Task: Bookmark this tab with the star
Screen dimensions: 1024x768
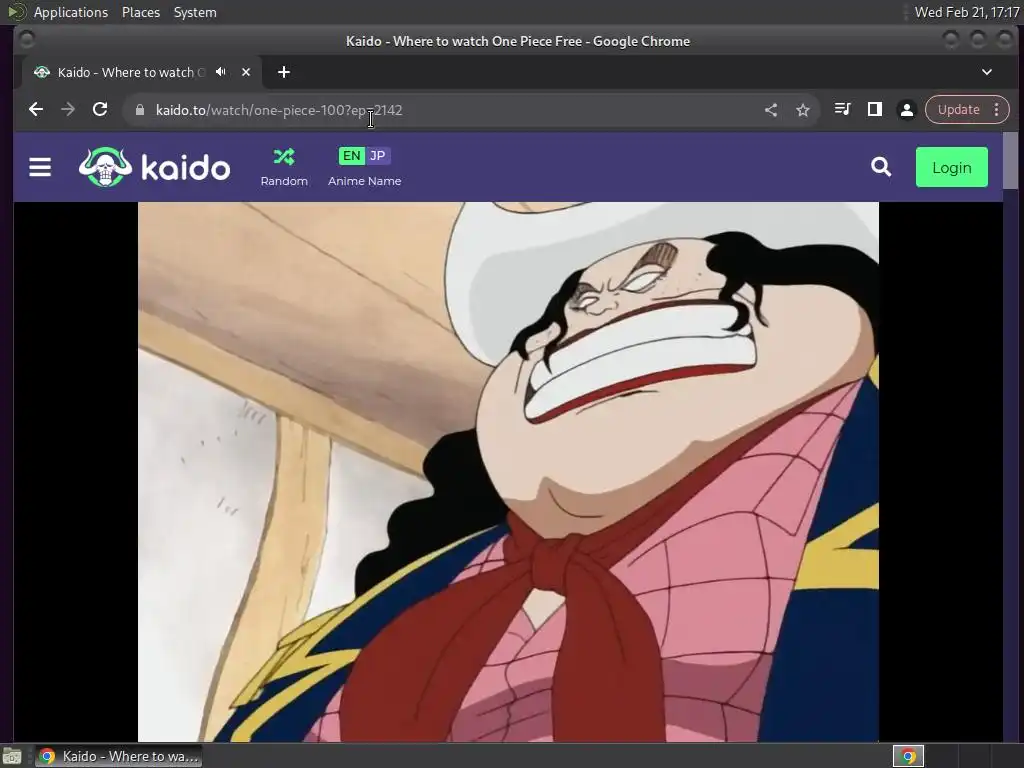Action: click(803, 110)
